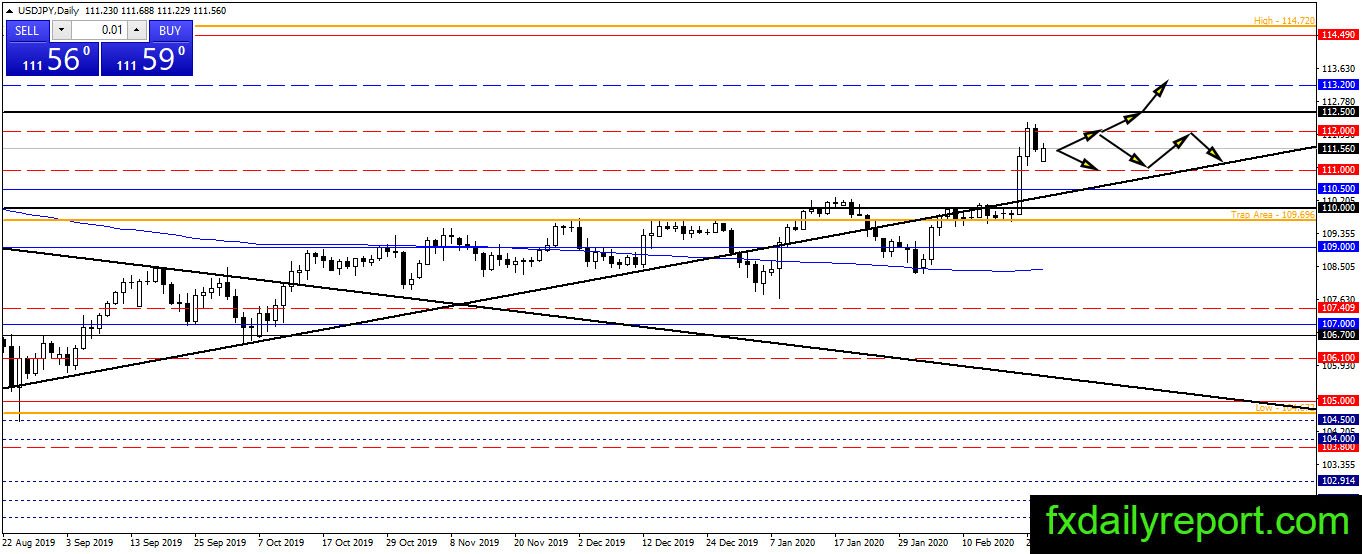Click the 110.000 price level label
Screen dimensions: 1362x554
pyautogui.click(x=1338, y=208)
